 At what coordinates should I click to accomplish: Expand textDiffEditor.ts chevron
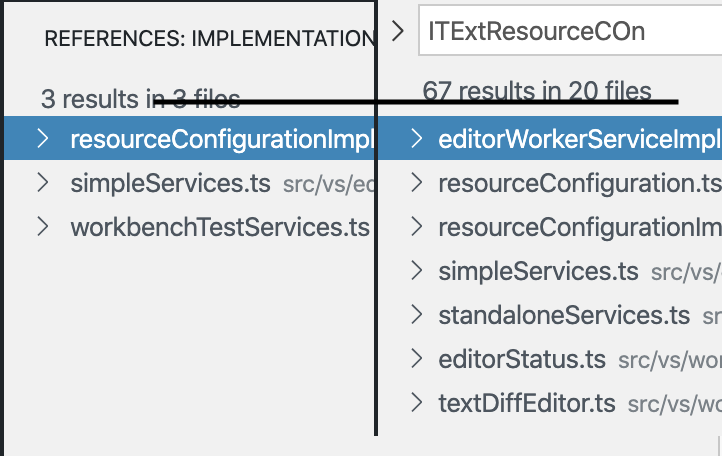pyautogui.click(x=416, y=403)
